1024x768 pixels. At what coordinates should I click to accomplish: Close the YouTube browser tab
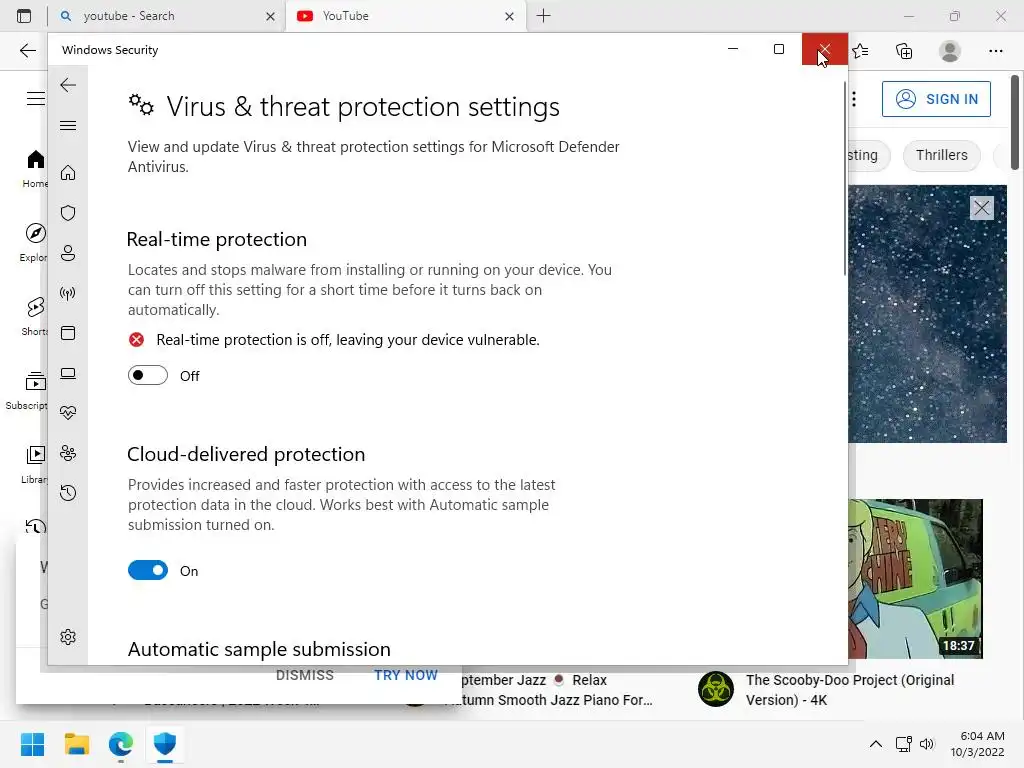point(509,16)
